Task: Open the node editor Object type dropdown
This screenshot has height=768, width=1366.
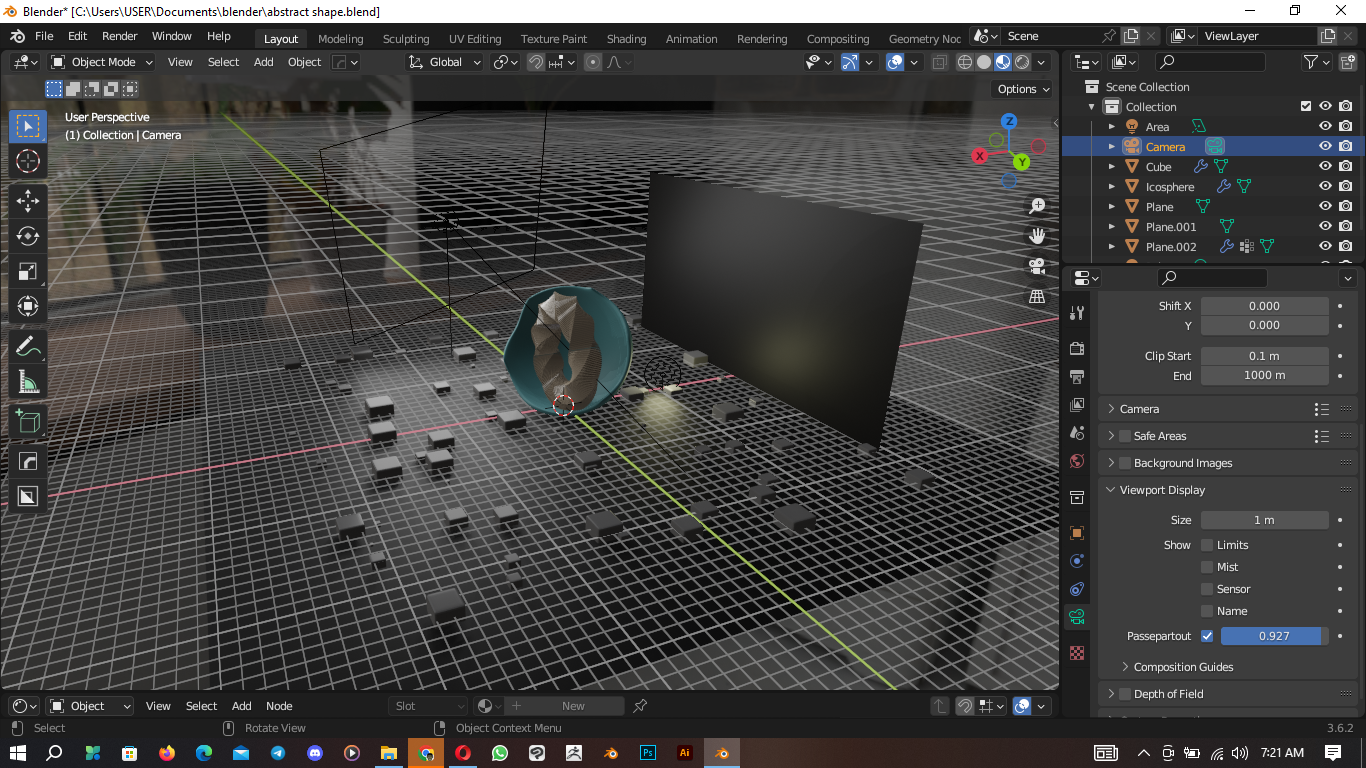Action: (90, 706)
